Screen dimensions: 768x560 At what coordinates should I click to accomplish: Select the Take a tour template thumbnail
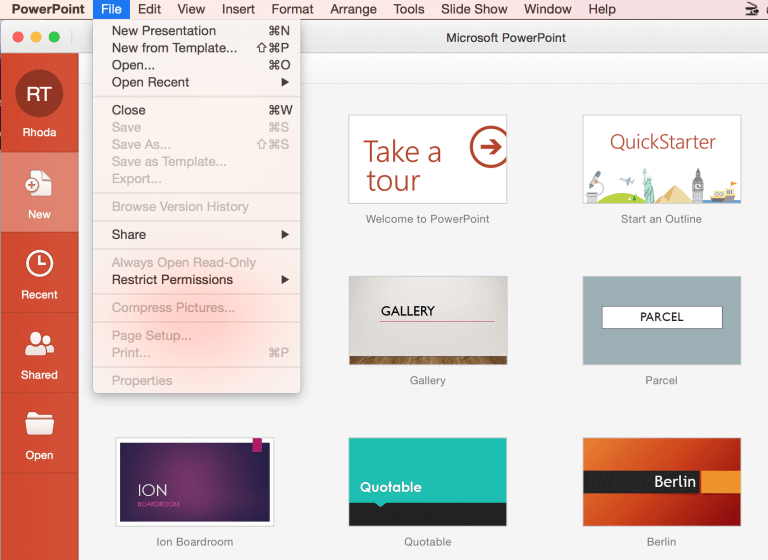click(x=428, y=159)
